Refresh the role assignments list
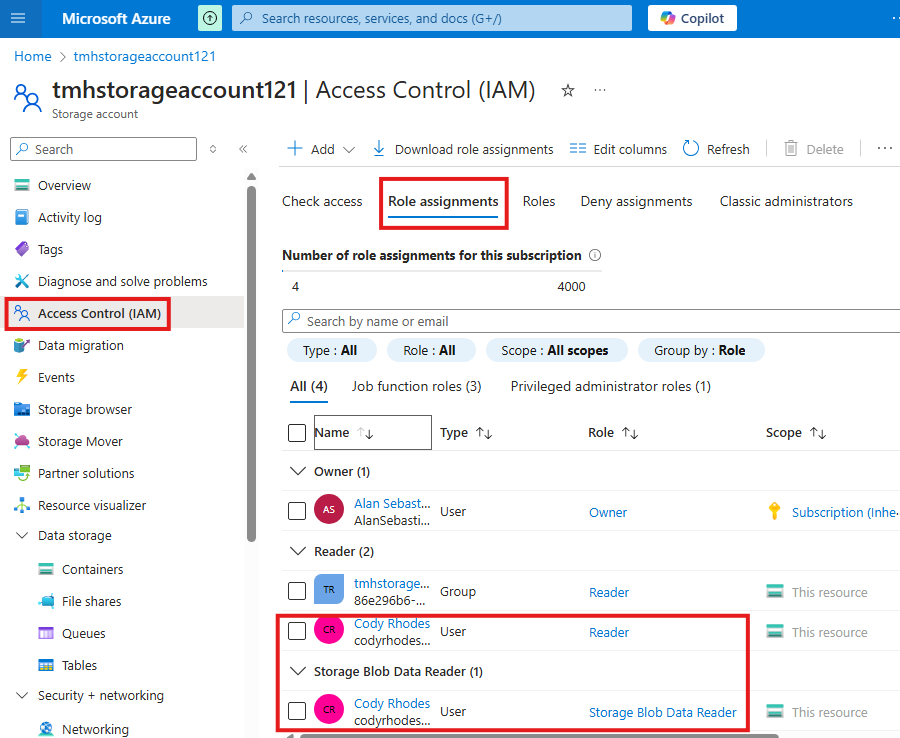The image size is (900, 738). click(x=716, y=149)
